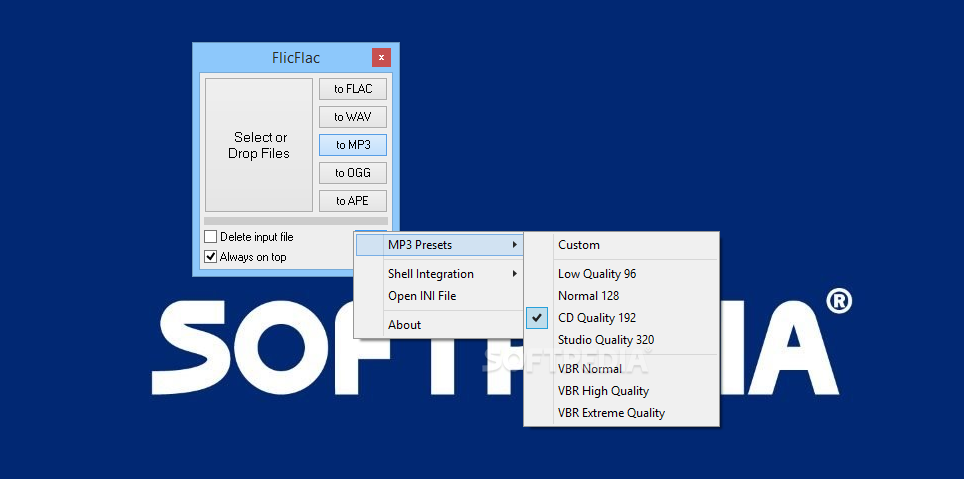Click the to FLAC conversion button
Screen dimensions: 964x479
click(353, 89)
